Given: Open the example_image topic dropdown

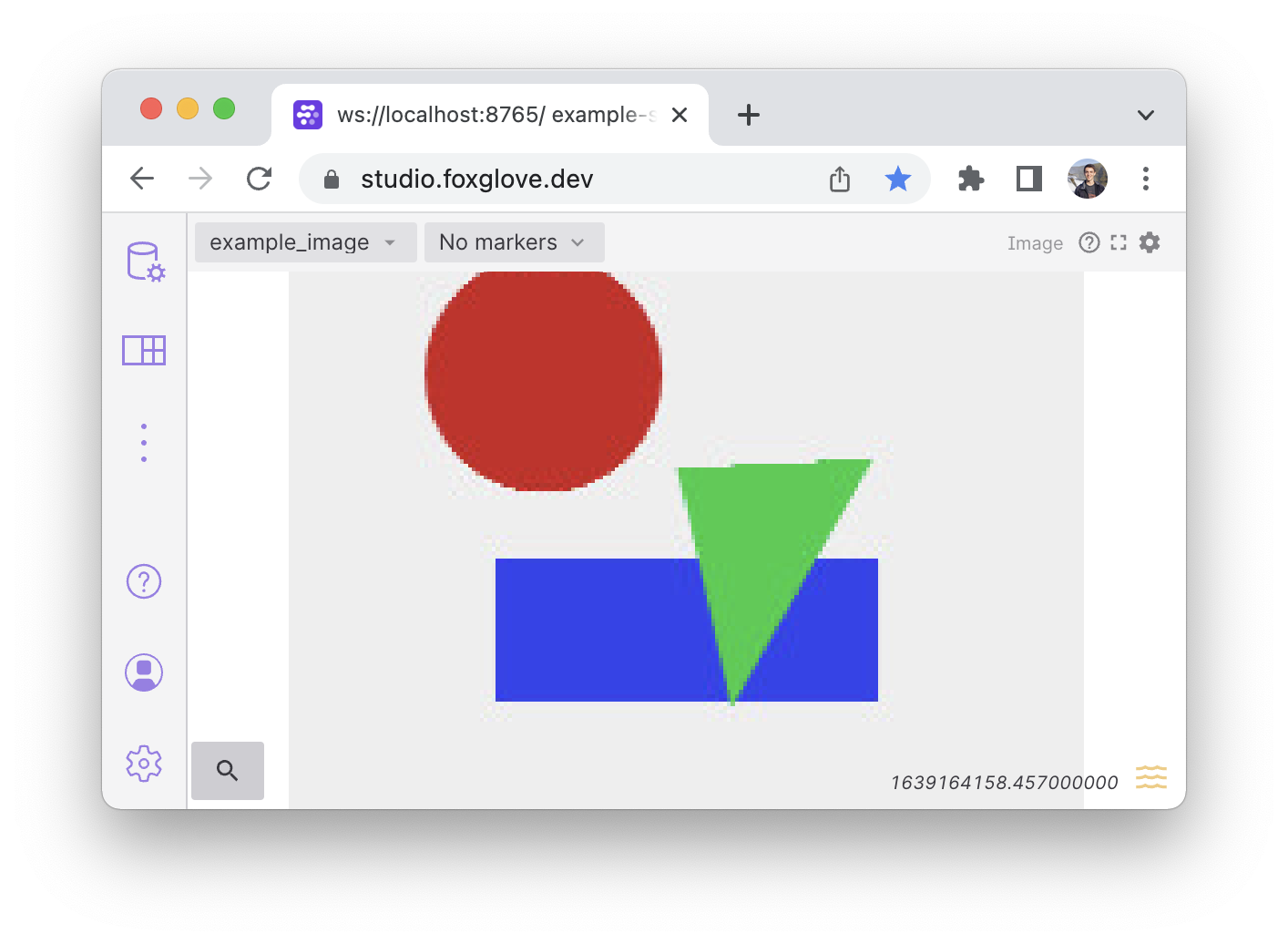Looking at the screenshot, I should (304, 241).
